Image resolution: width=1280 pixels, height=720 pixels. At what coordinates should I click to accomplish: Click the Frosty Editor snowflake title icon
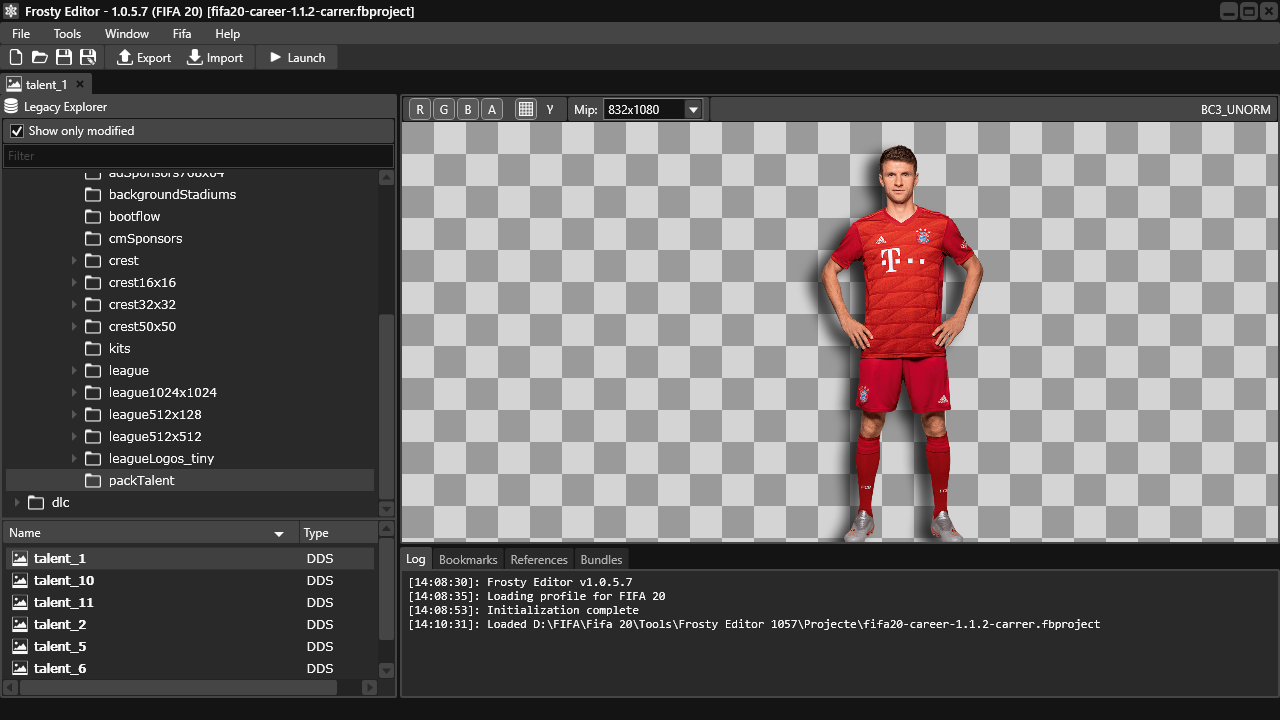point(11,11)
